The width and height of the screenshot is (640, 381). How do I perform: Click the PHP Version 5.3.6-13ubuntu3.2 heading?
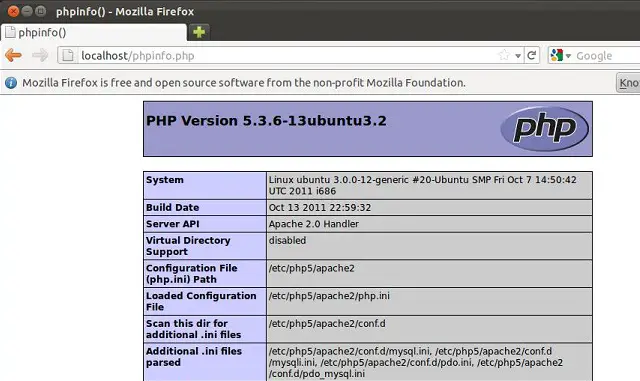tap(266, 121)
